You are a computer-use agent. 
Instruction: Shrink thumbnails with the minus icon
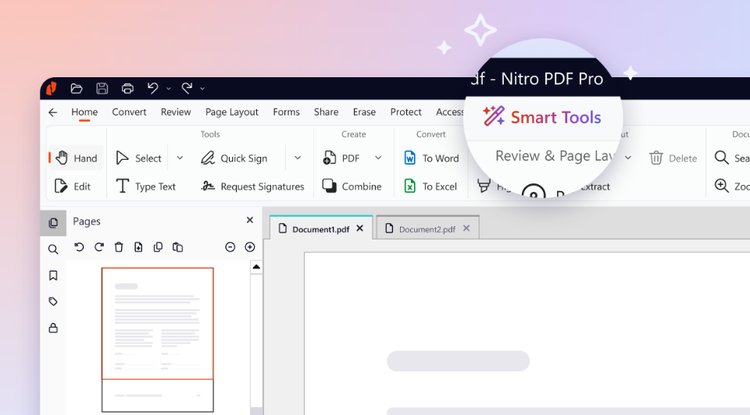(x=230, y=247)
